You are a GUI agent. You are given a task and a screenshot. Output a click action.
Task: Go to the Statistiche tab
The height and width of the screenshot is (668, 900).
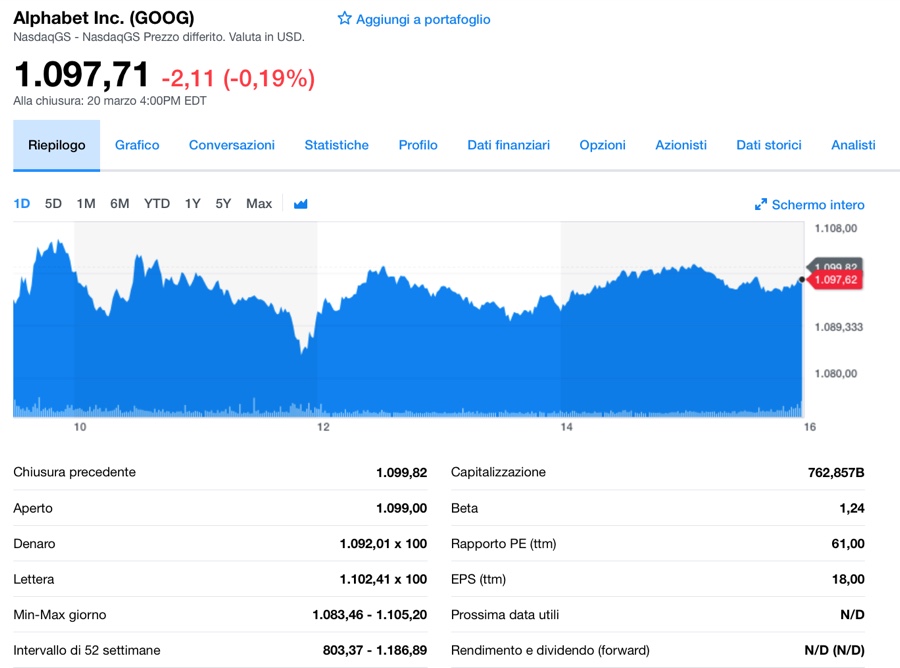tap(336, 145)
